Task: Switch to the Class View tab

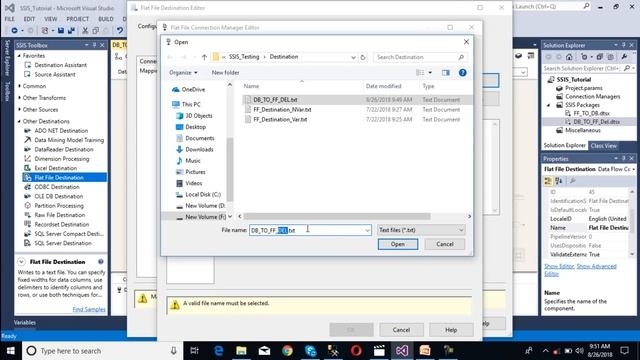Action: pyautogui.click(x=604, y=146)
